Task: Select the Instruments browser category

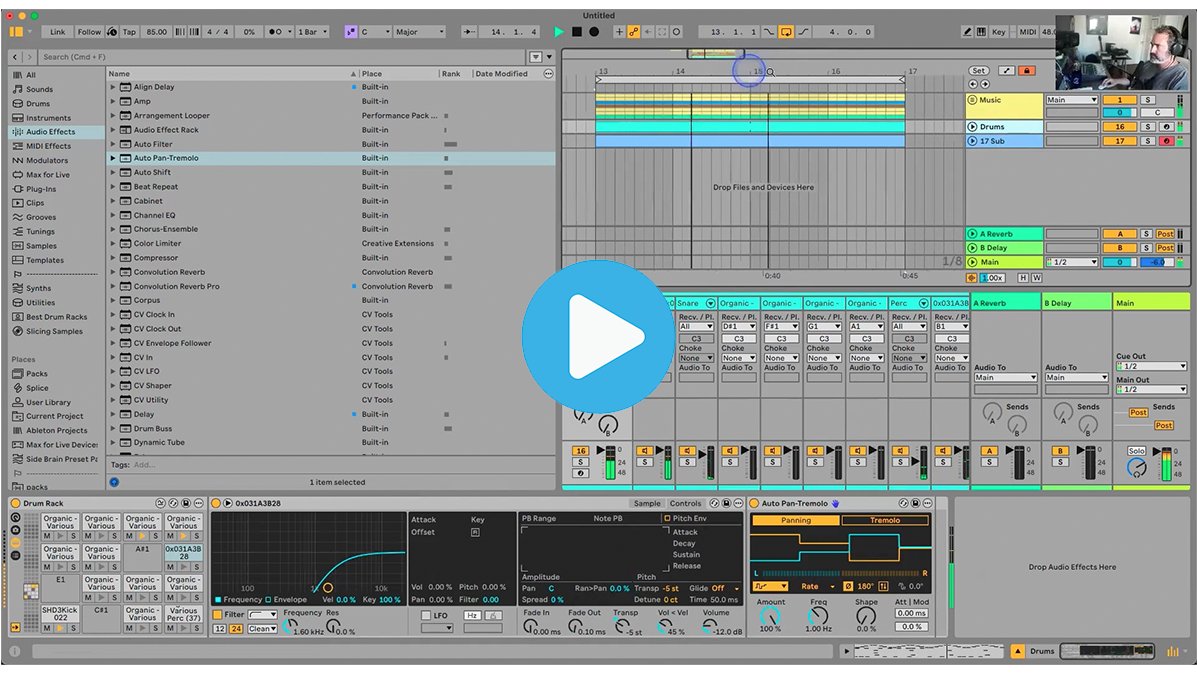Action: 48,118
